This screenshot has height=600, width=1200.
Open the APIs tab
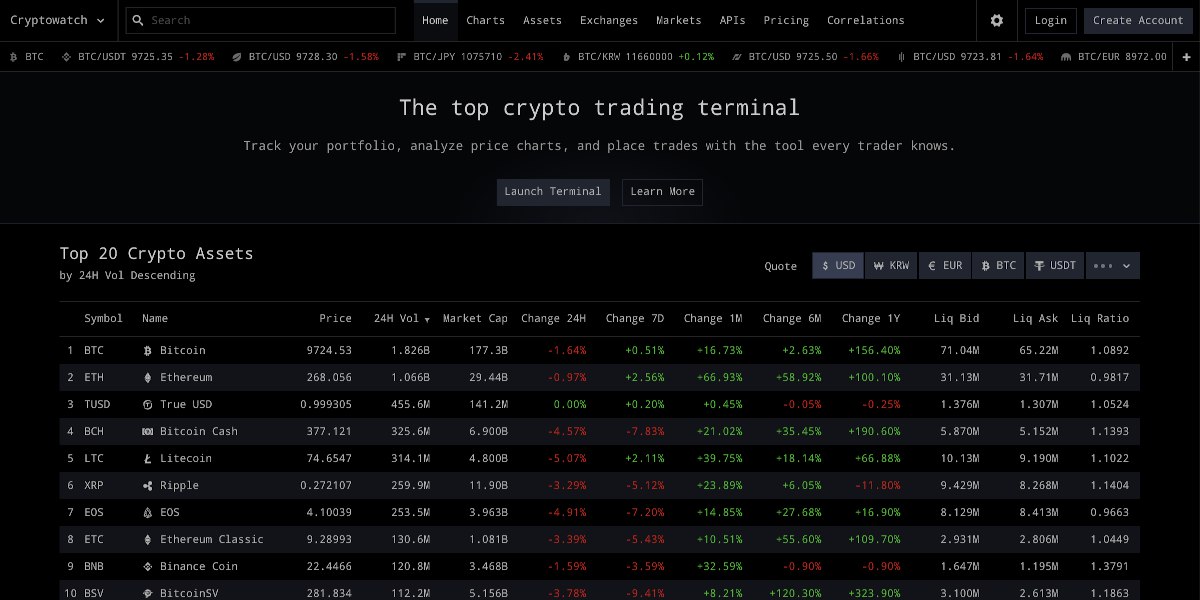(x=732, y=20)
